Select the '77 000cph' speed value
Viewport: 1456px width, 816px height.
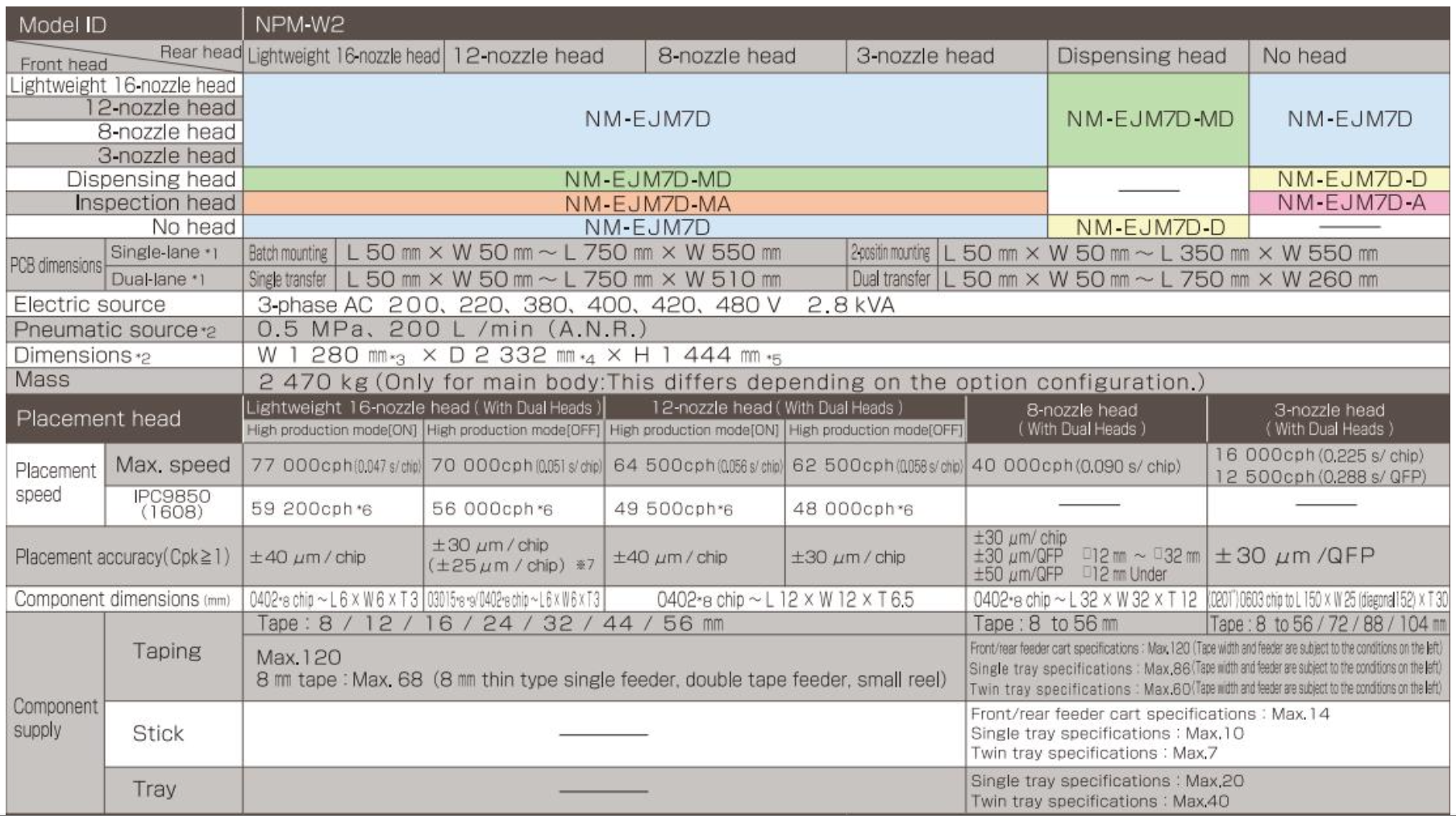[x=335, y=465]
